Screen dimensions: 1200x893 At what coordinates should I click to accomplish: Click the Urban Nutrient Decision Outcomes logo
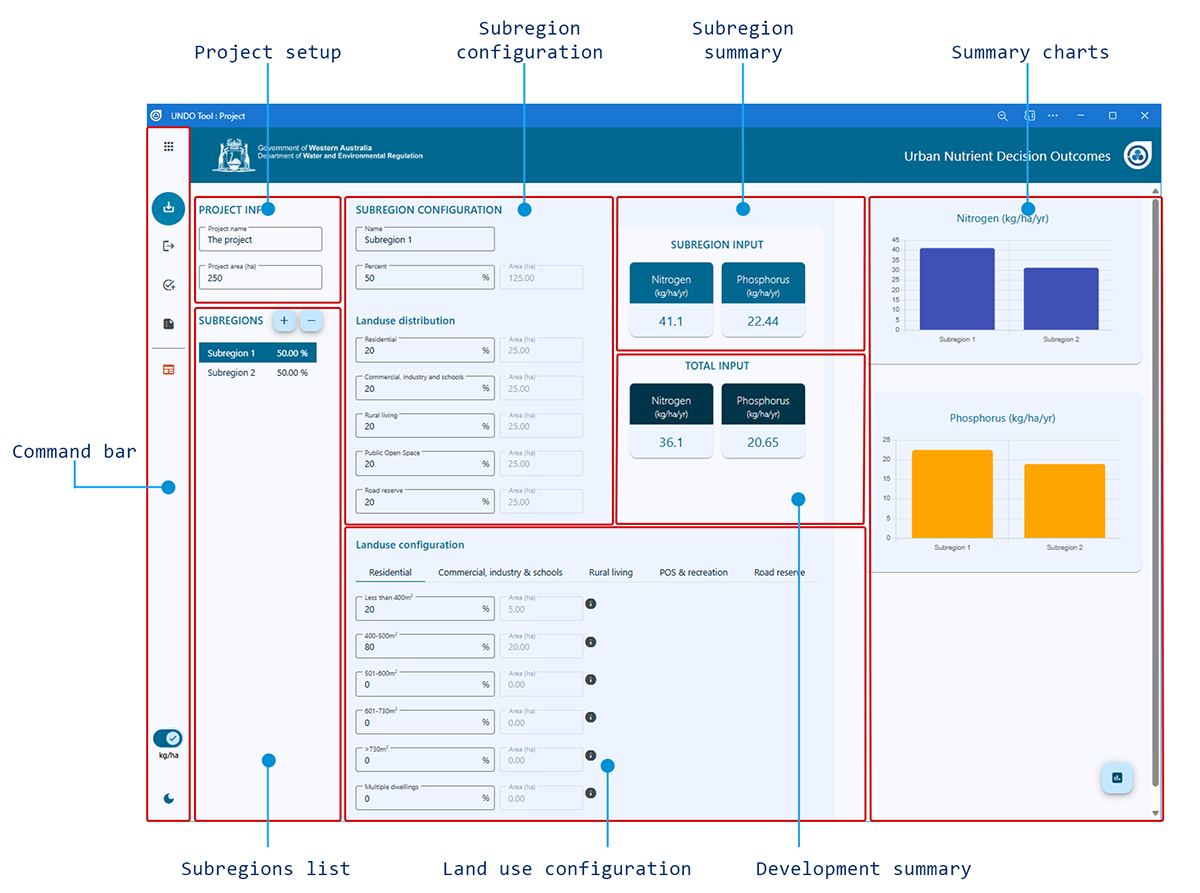(x=1138, y=155)
